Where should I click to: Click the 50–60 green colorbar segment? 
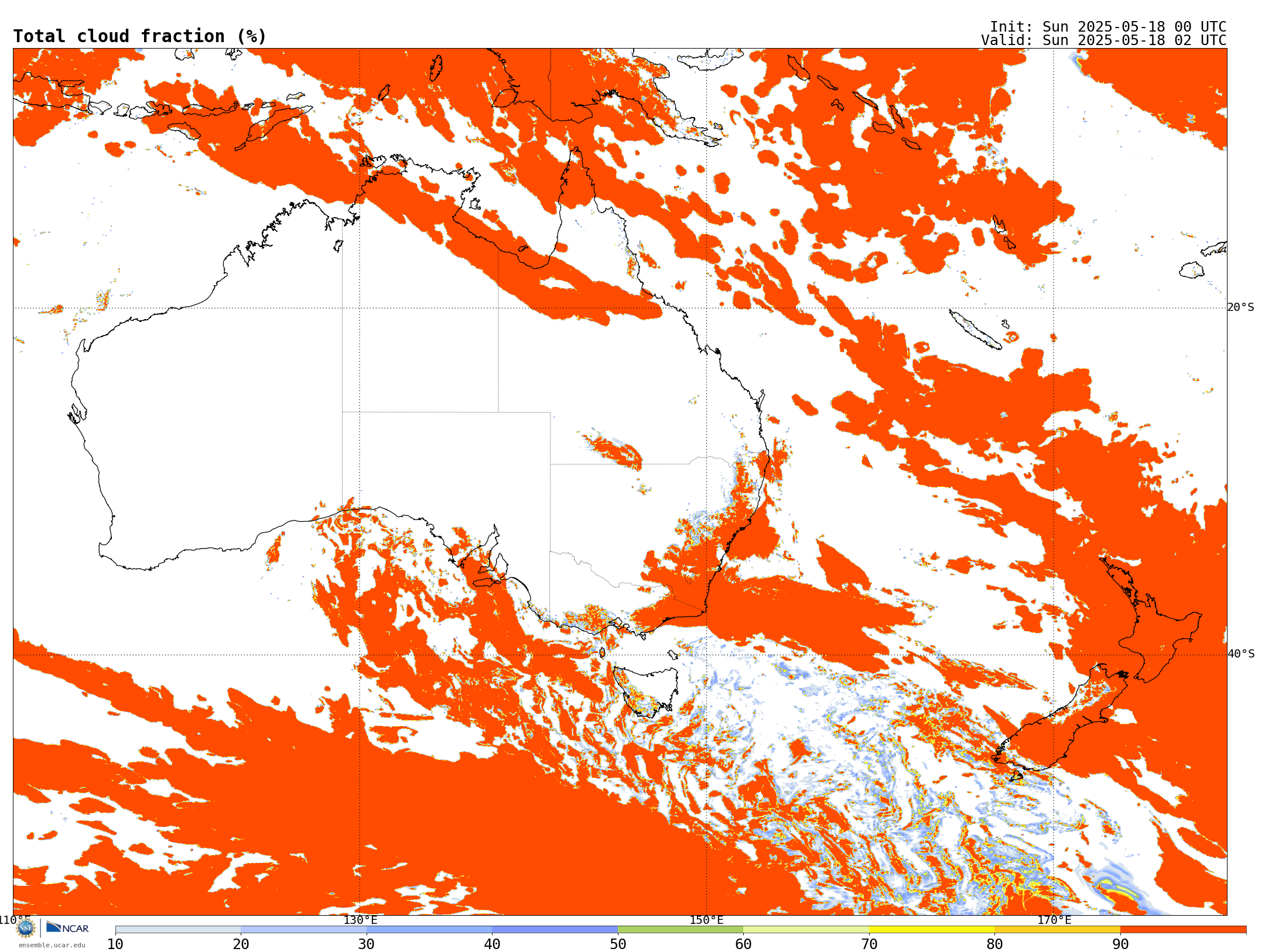click(681, 930)
